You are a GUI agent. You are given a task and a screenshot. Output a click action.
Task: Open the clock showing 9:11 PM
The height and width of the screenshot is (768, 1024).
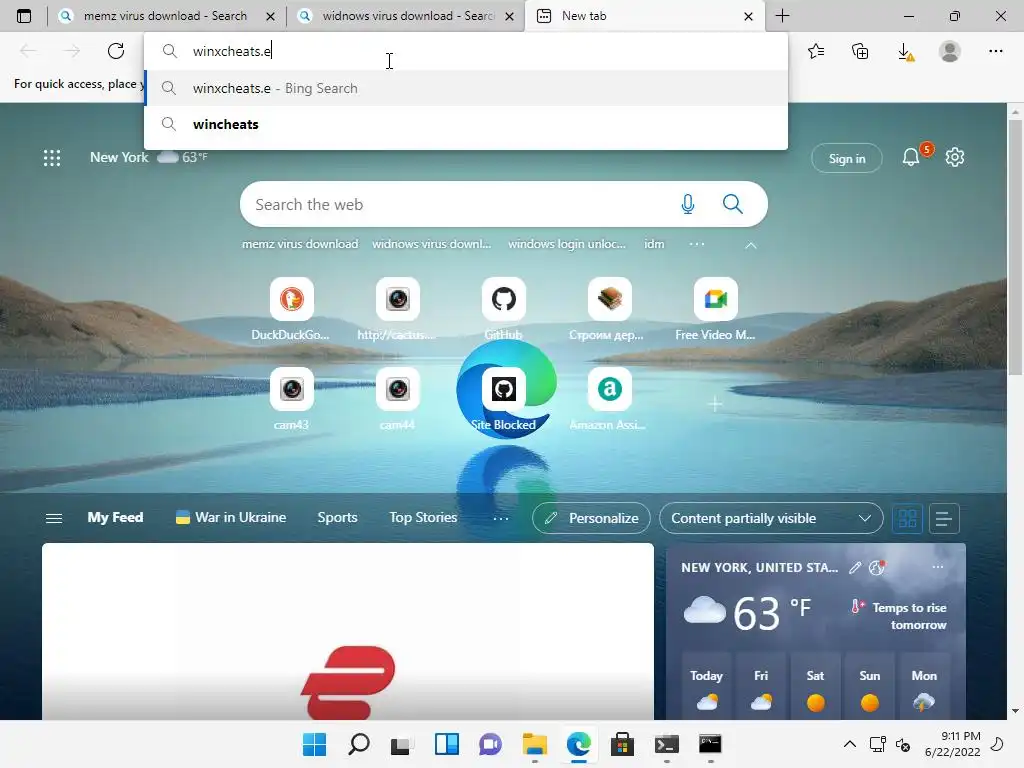[953, 744]
